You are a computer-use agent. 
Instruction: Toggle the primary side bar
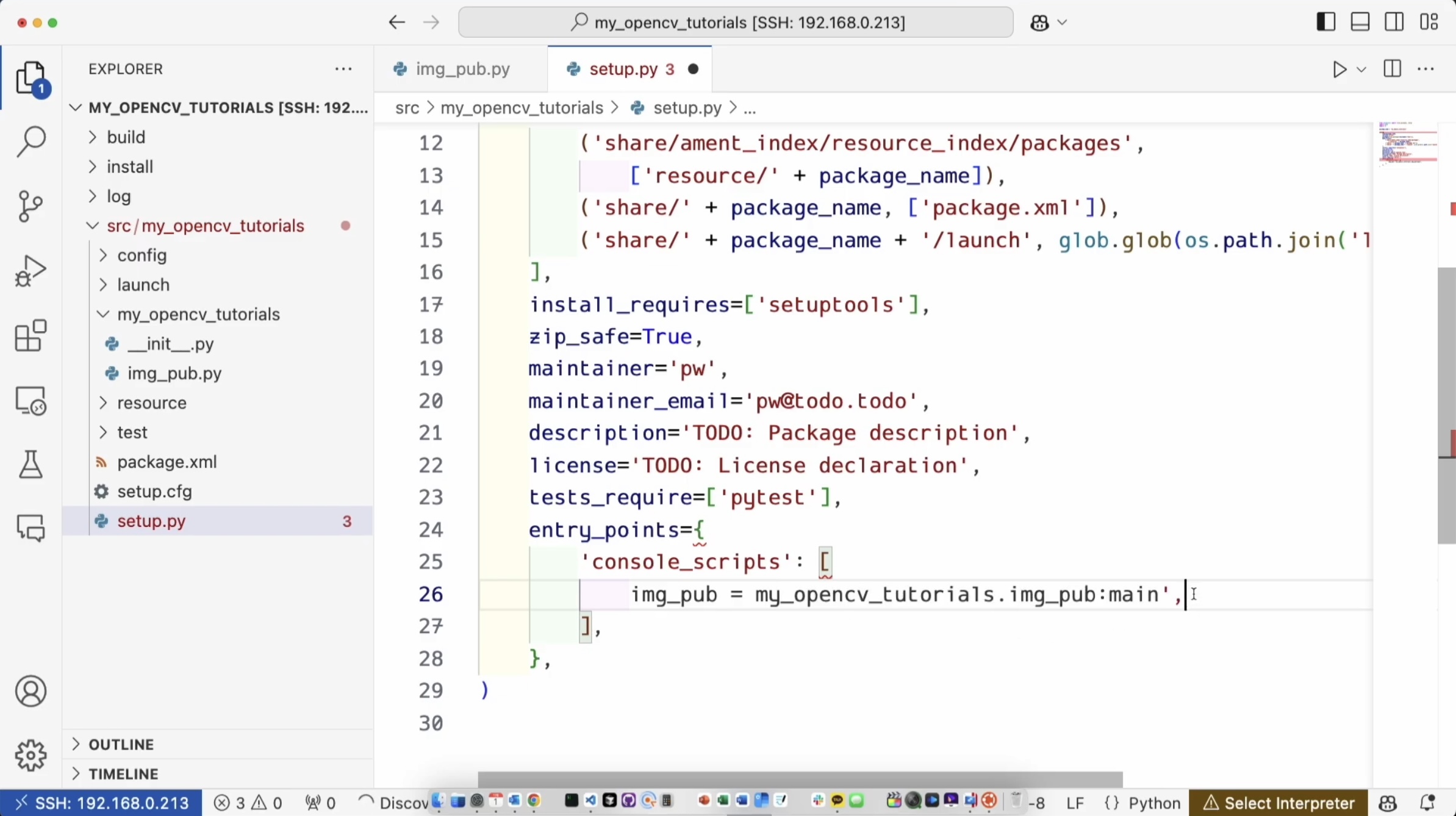click(1325, 23)
